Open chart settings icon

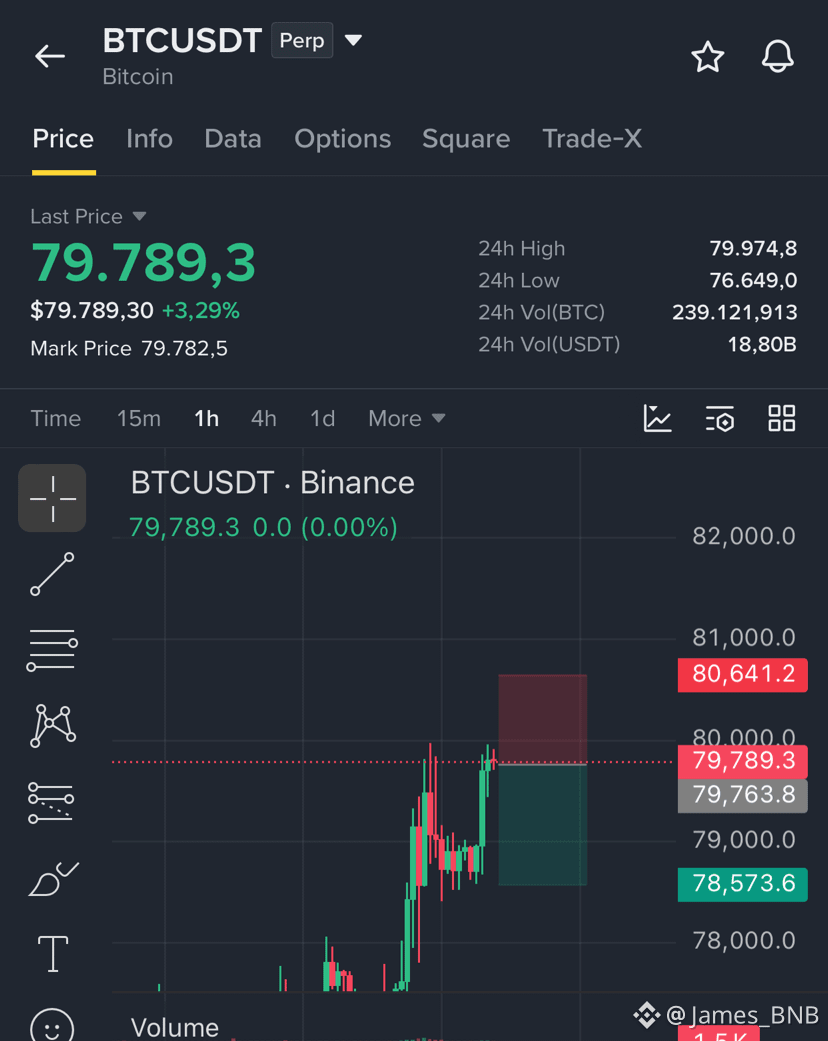(x=720, y=418)
